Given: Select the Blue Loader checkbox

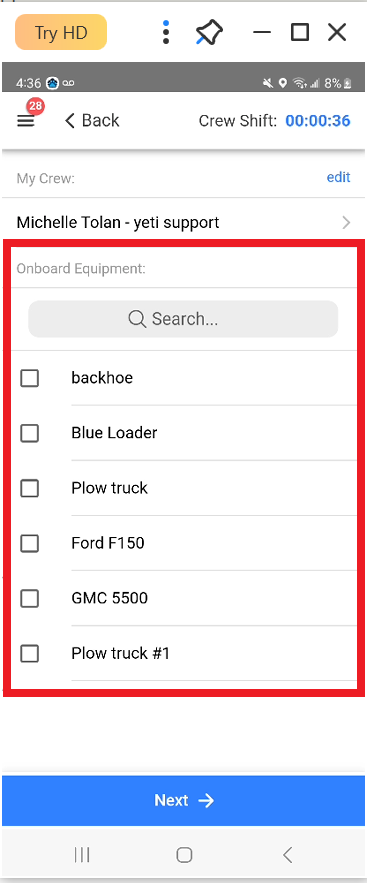Looking at the screenshot, I should click(29, 433).
